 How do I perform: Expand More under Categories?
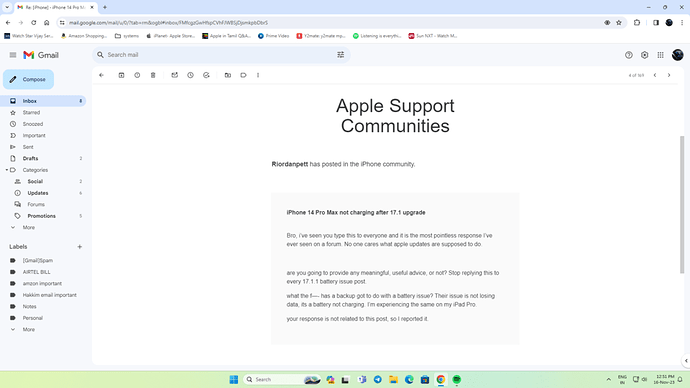pyautogui.click(x=29, y=227)
